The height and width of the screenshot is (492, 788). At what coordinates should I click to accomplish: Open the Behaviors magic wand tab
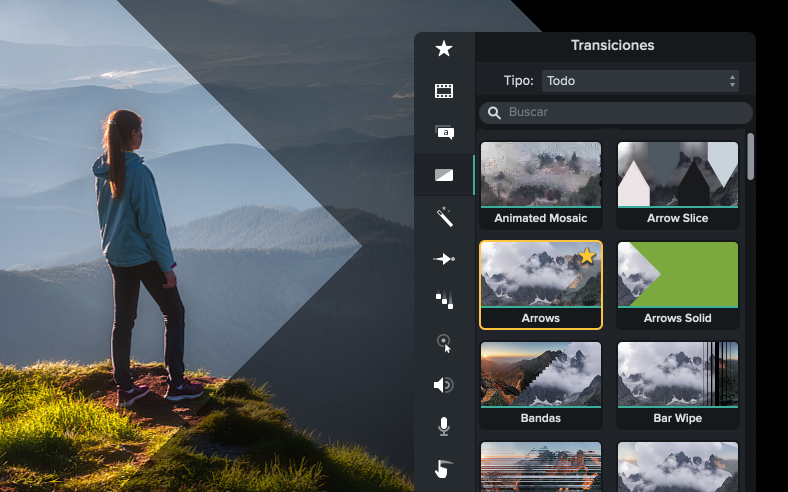tap(444, 217)
